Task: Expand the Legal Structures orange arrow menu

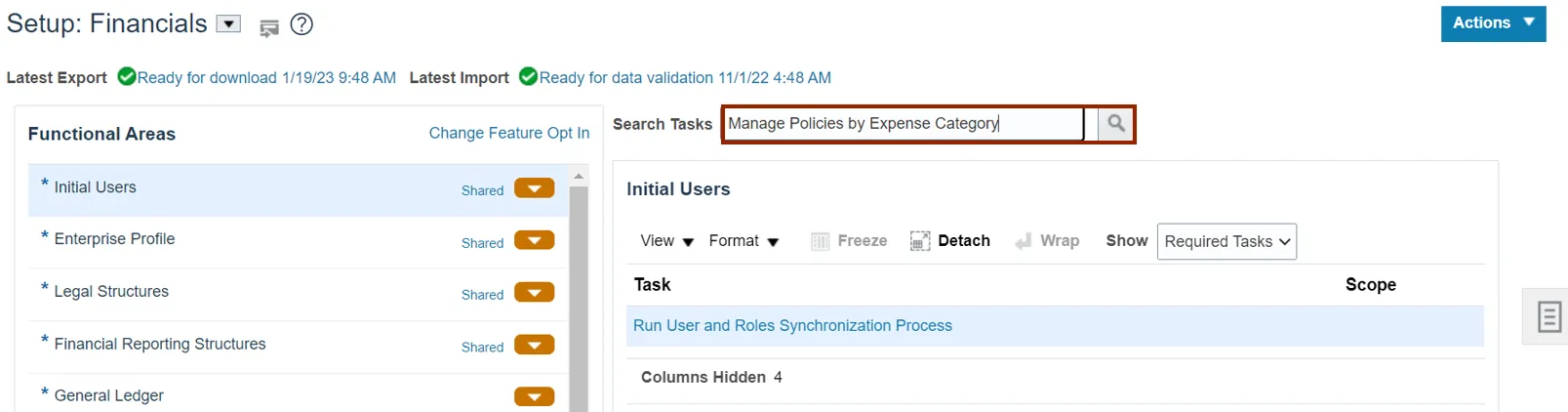Action: (534, 293)
